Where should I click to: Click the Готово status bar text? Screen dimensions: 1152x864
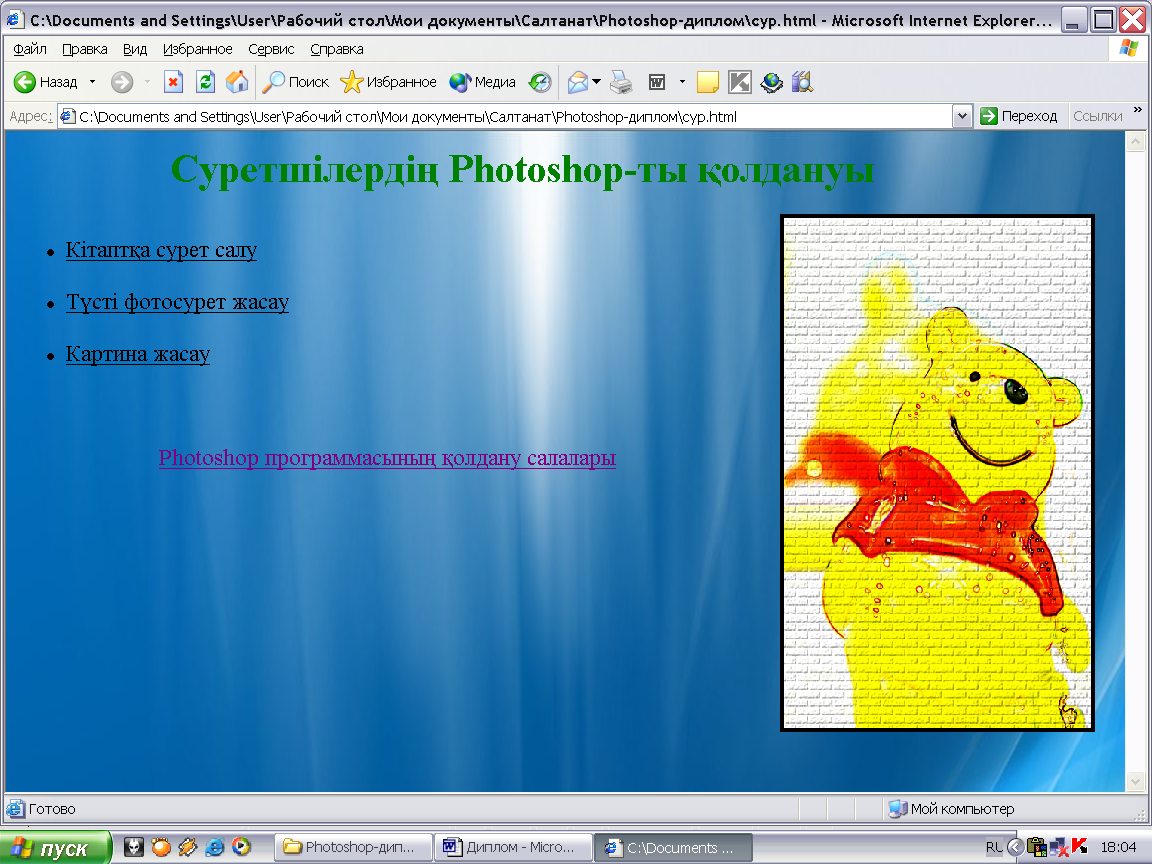pyautogui.click(x=52, y=809)
